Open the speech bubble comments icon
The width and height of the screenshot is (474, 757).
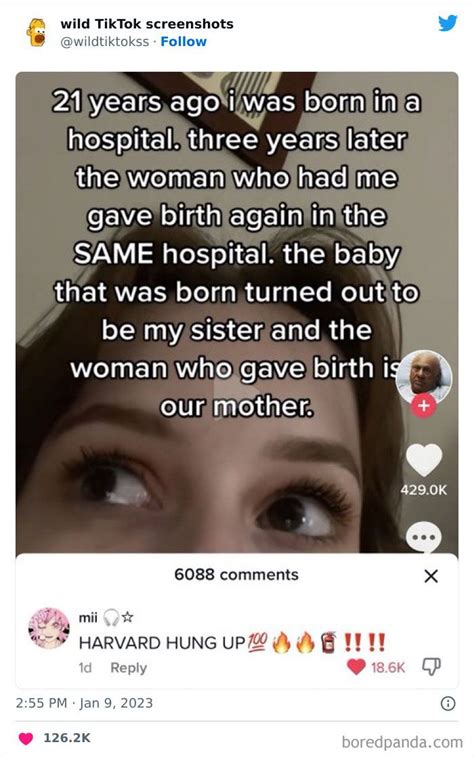click(424, 538)
